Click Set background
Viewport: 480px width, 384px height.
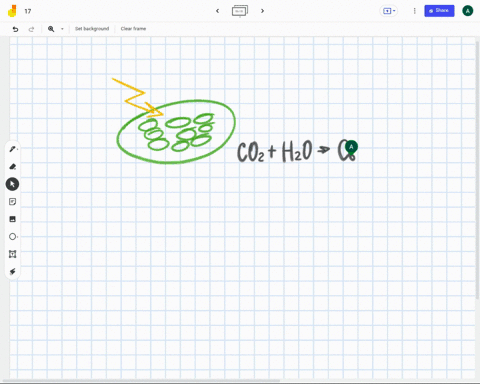point(92,29)
